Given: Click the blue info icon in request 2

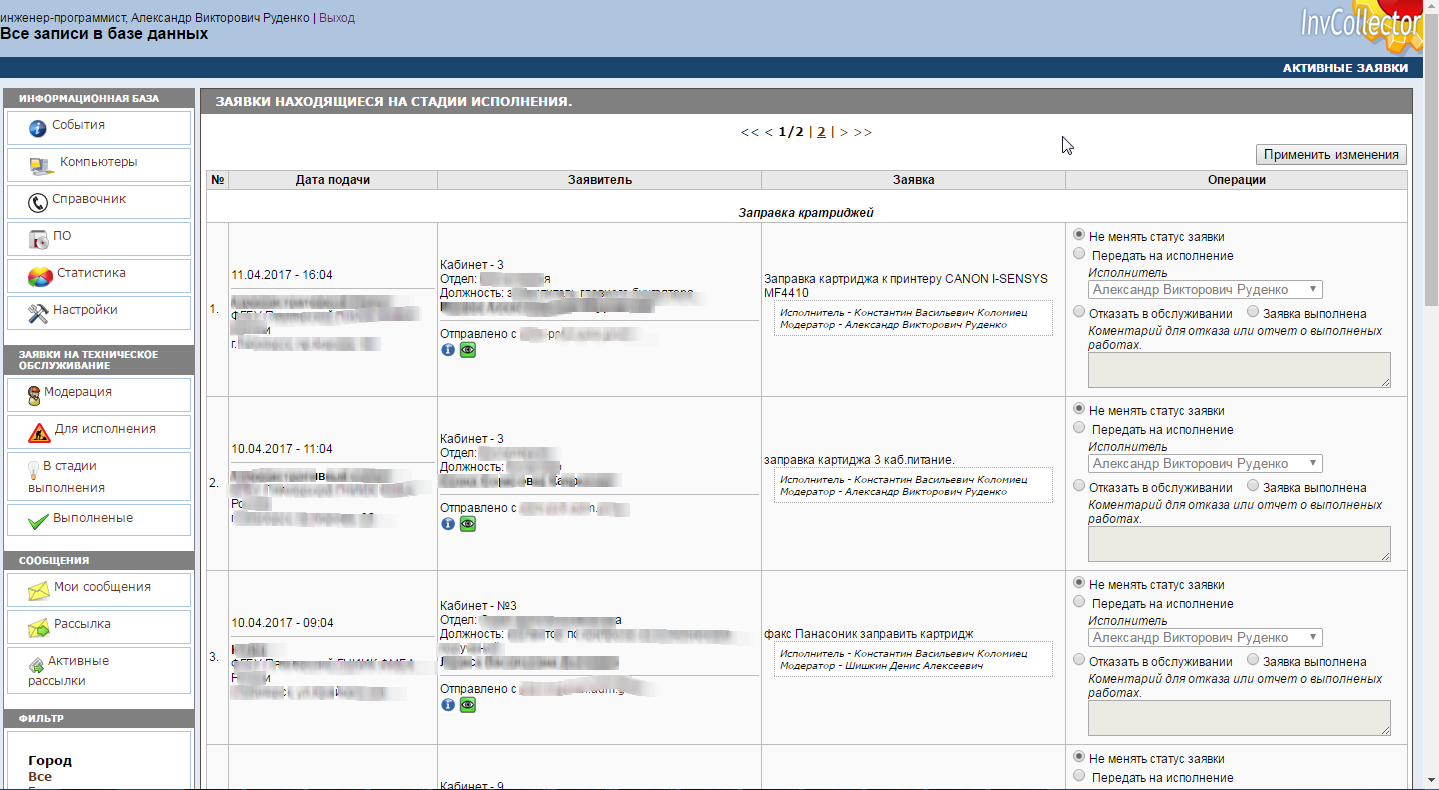Looking at the screenshot, I should [x=448, y=524].
